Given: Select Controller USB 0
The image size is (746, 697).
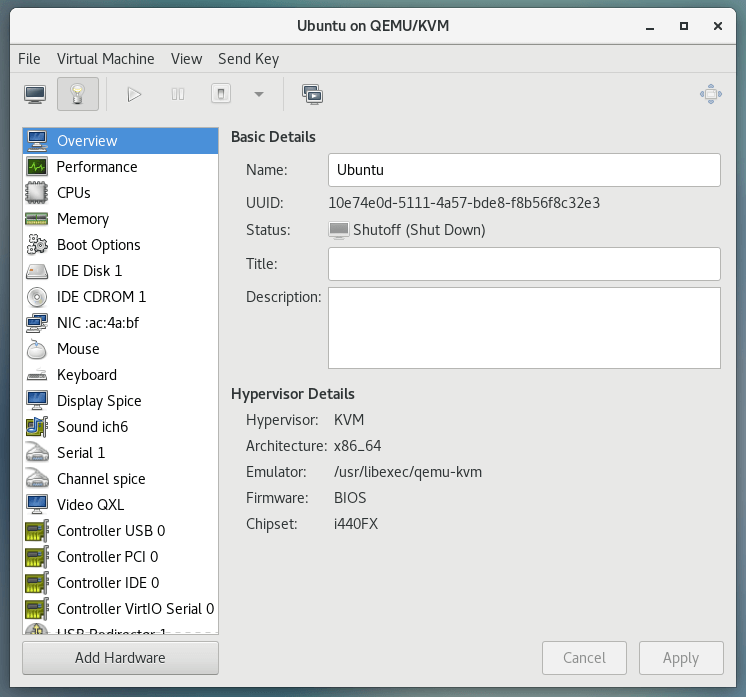Looking at the screenshot, I should pos(120,530).
